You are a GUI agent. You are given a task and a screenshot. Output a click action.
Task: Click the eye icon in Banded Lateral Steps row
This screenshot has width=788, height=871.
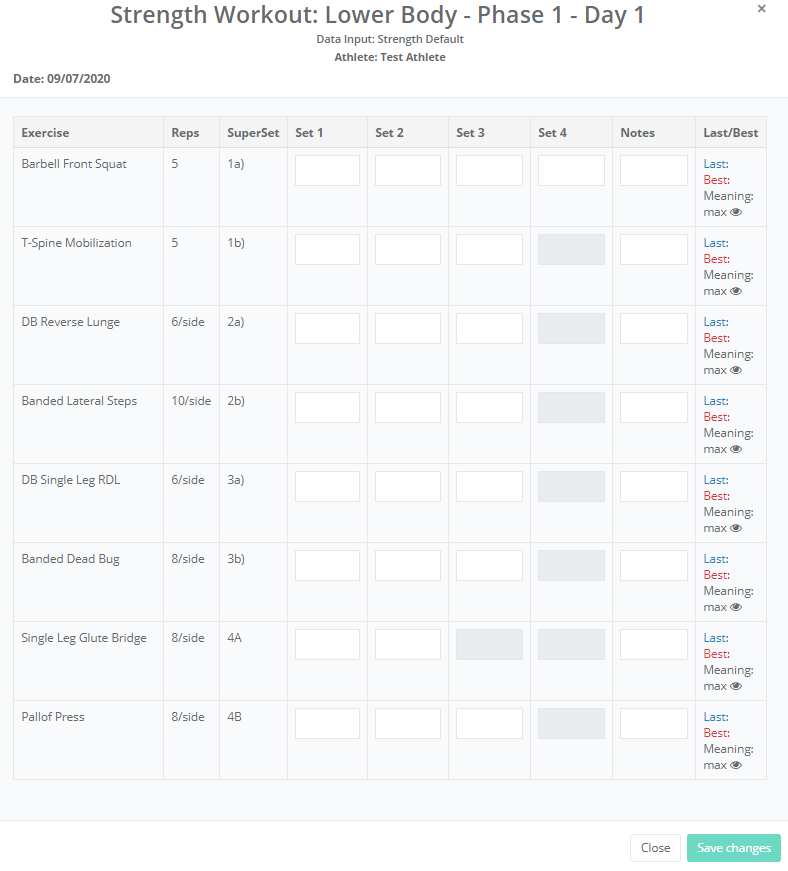(736, 449)
